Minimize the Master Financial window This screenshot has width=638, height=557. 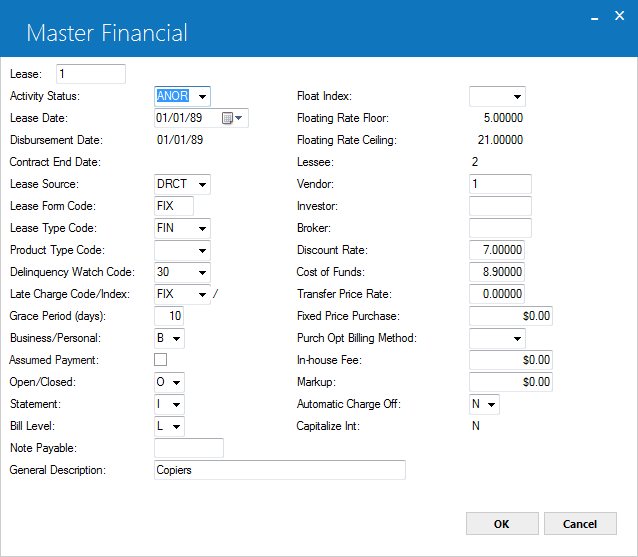595,18
